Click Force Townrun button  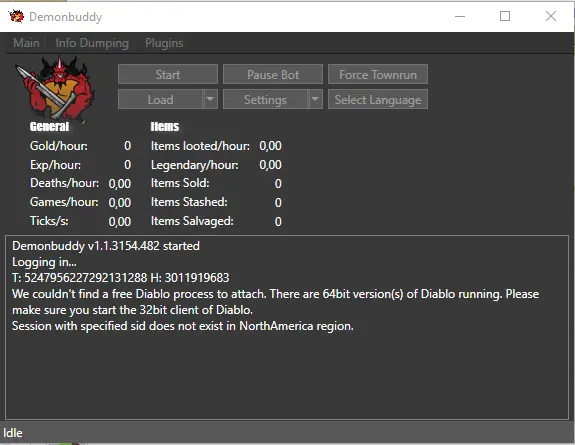[378, 74]
